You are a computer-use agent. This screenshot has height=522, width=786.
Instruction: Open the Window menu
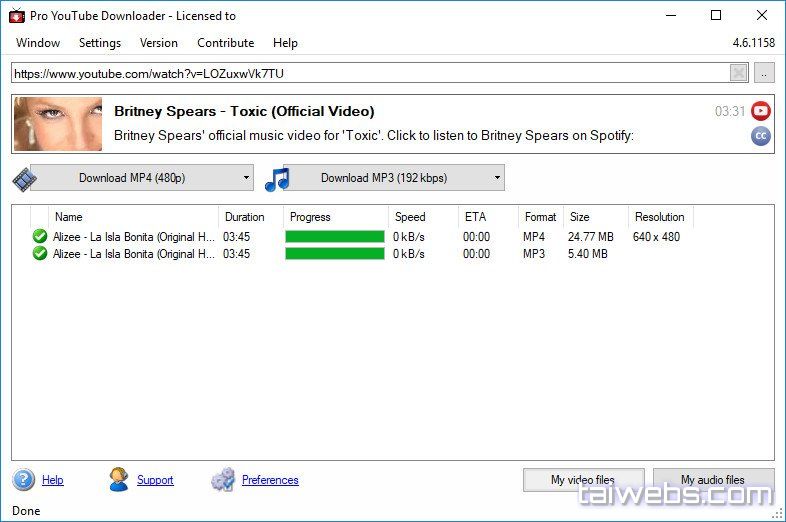point(38,43)
